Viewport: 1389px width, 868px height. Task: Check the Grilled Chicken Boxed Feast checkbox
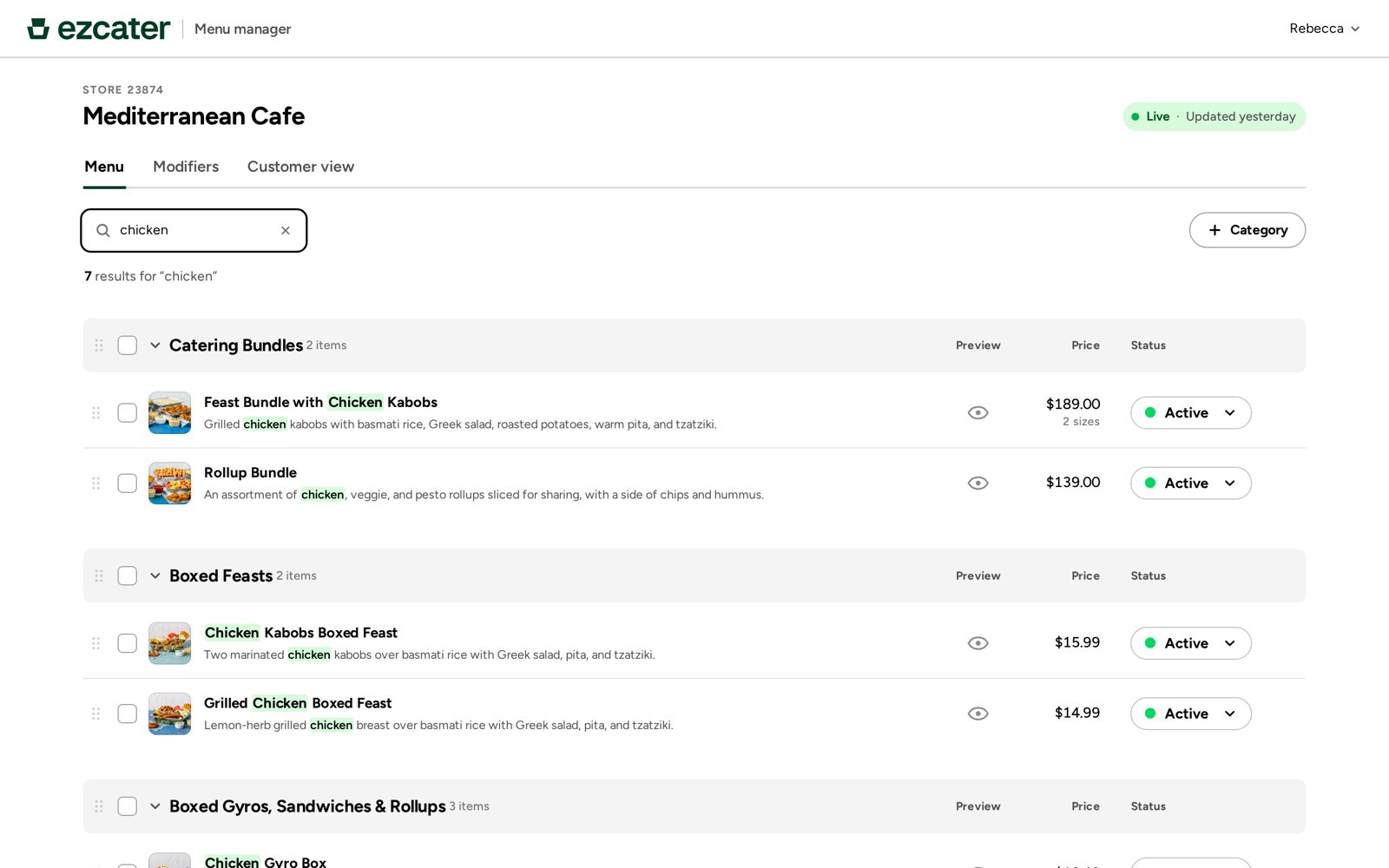128,713
